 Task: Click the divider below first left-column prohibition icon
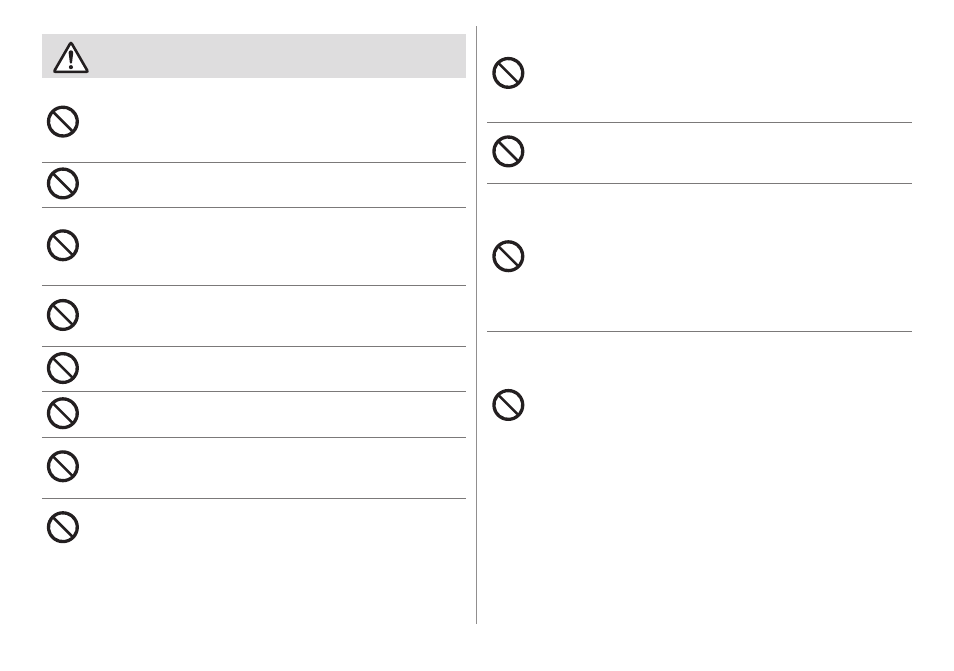click(254, 162)
